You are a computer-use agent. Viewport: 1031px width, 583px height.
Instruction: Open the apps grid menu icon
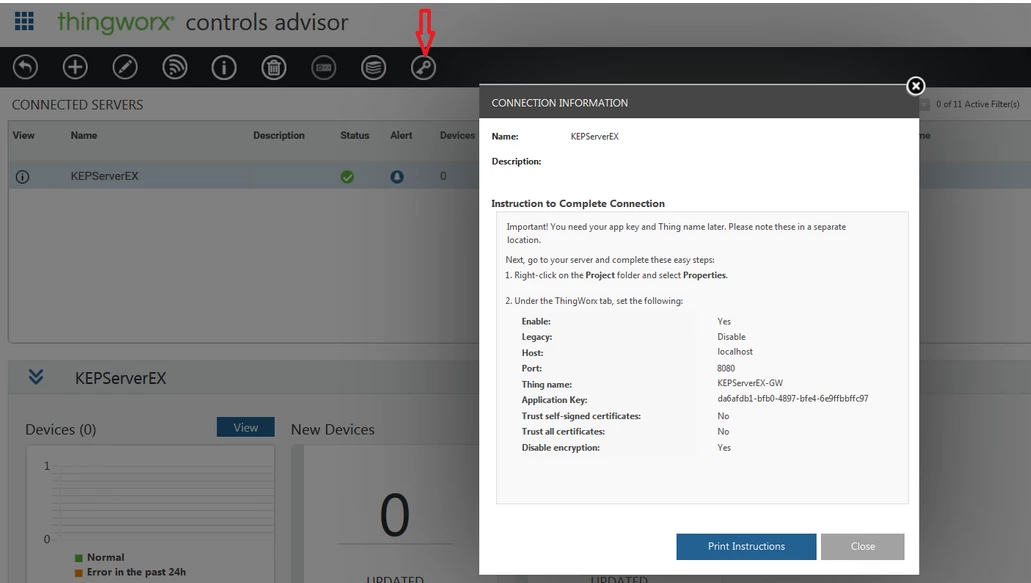[x=24, y=21]
